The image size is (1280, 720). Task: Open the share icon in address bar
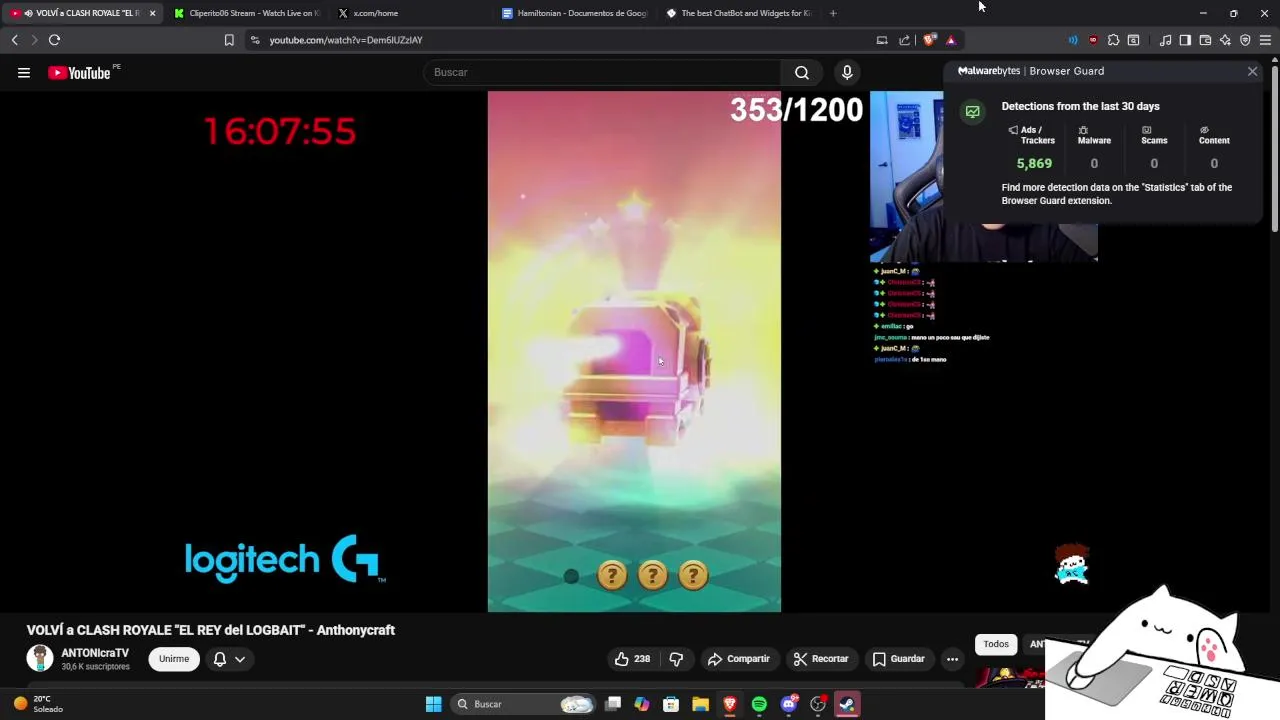click(x=905, y=40)
